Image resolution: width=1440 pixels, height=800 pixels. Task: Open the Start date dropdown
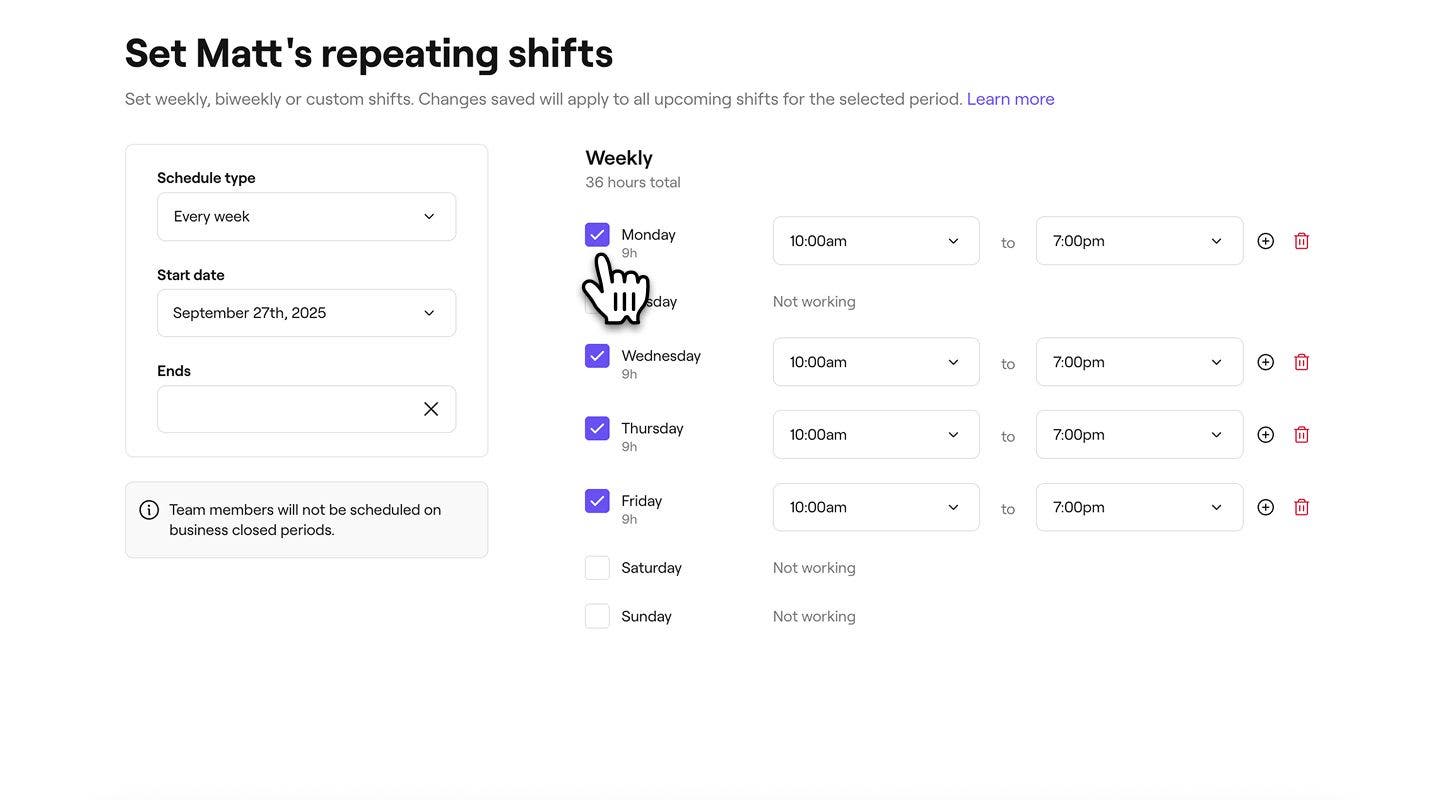pyautogui.click(x=306, y=313)
